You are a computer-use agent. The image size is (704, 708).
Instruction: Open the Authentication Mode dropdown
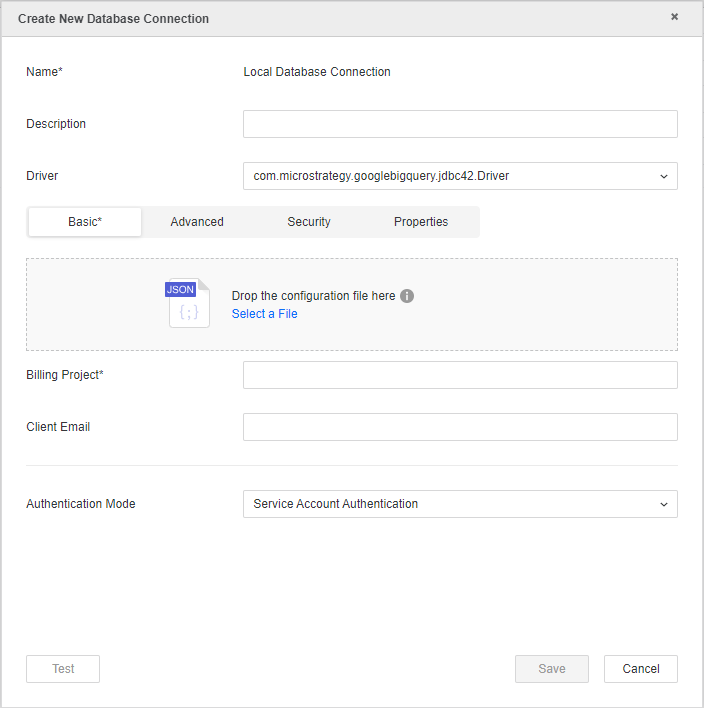point(459,504)
